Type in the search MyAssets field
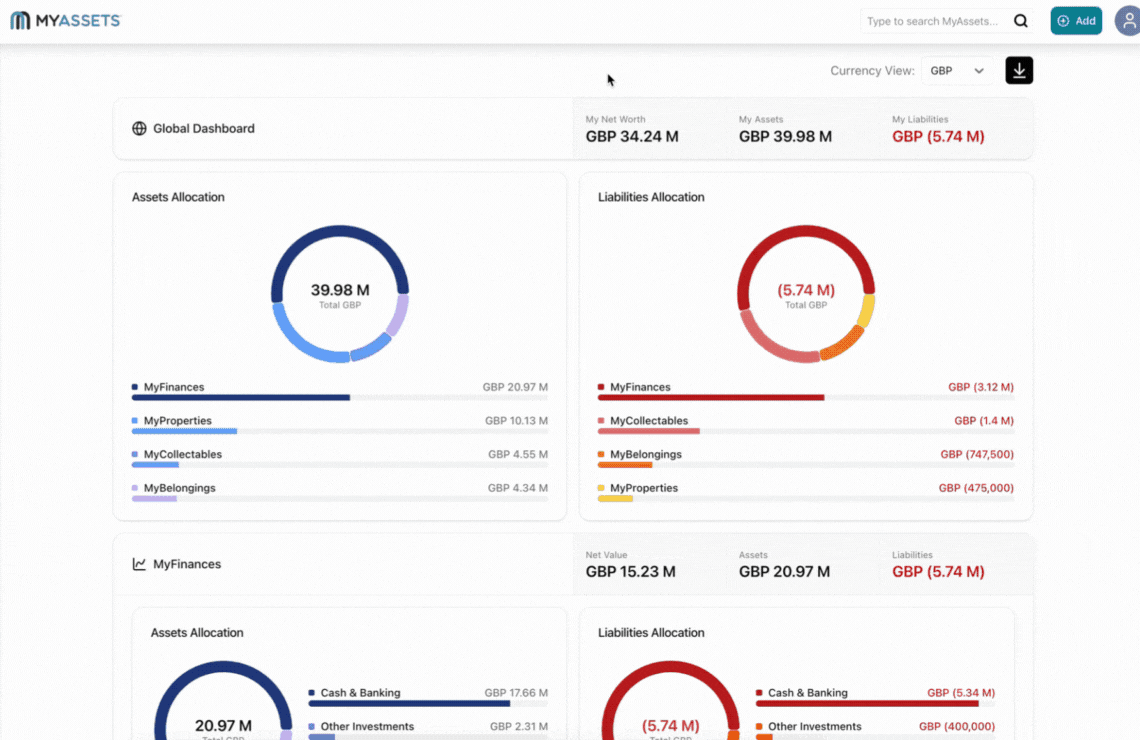Screen dimensions: 1140x740 [x=932, y=21]
